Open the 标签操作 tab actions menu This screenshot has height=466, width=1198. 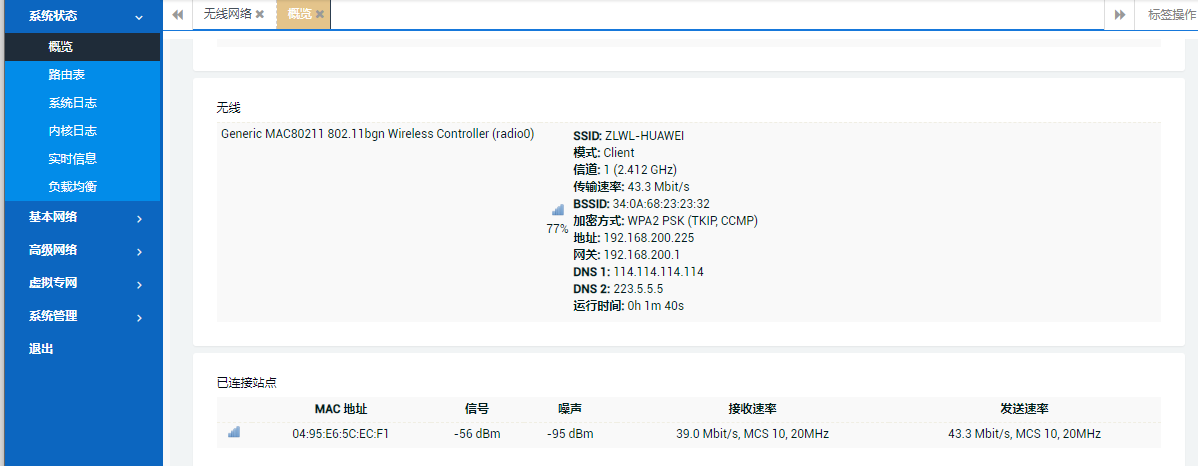pyautogui.click(x=1171, y=15)
